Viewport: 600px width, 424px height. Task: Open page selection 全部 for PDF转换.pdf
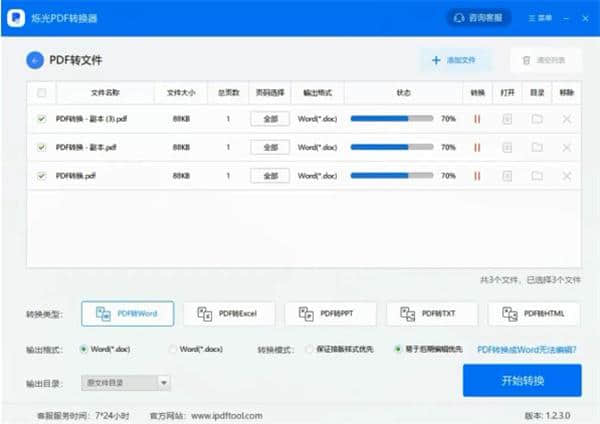point(269,176)
